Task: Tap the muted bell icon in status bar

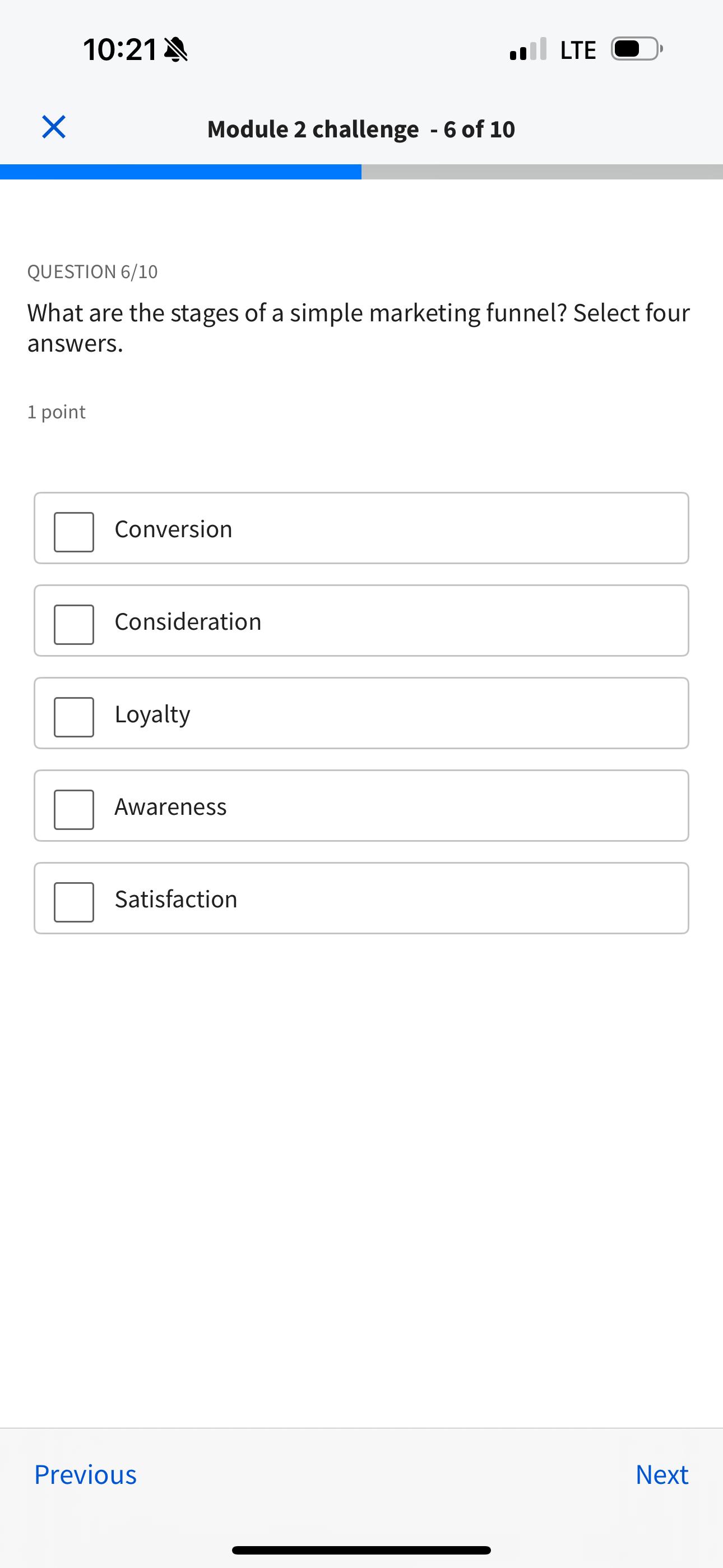Action: (177, 50)
